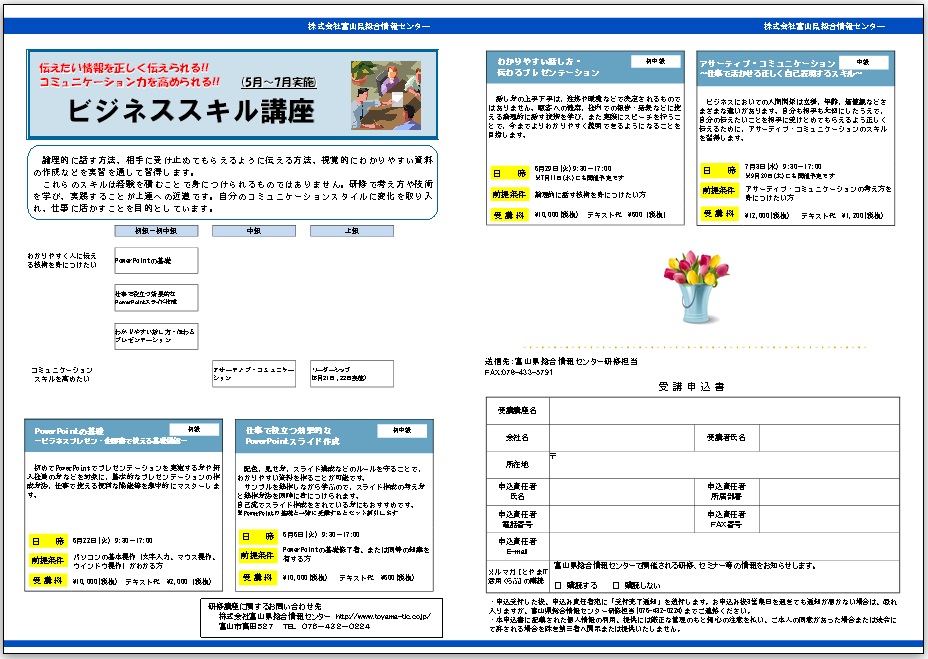Select the 初級～初中級 level column header
Image resolution: width=928 pixels, height=659 pixels.
pos(155,231)
